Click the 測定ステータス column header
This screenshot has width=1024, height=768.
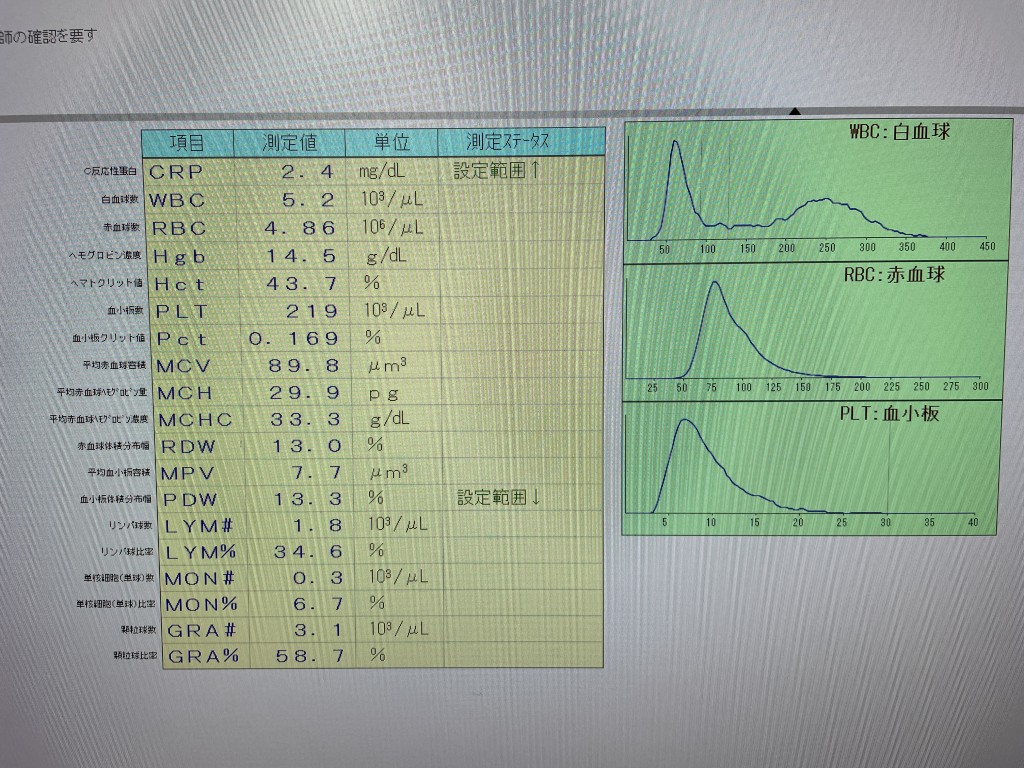pyautogui.click(x=520, y=141)
